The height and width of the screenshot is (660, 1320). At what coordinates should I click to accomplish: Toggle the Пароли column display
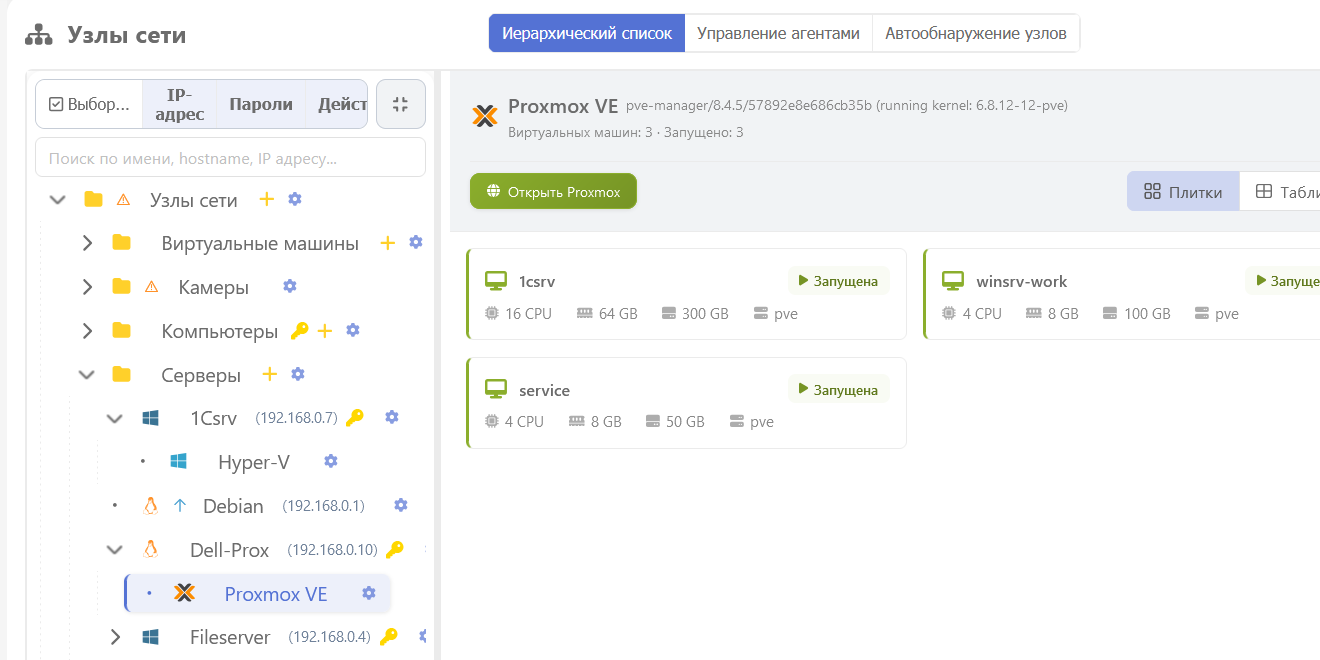[260, 104]
